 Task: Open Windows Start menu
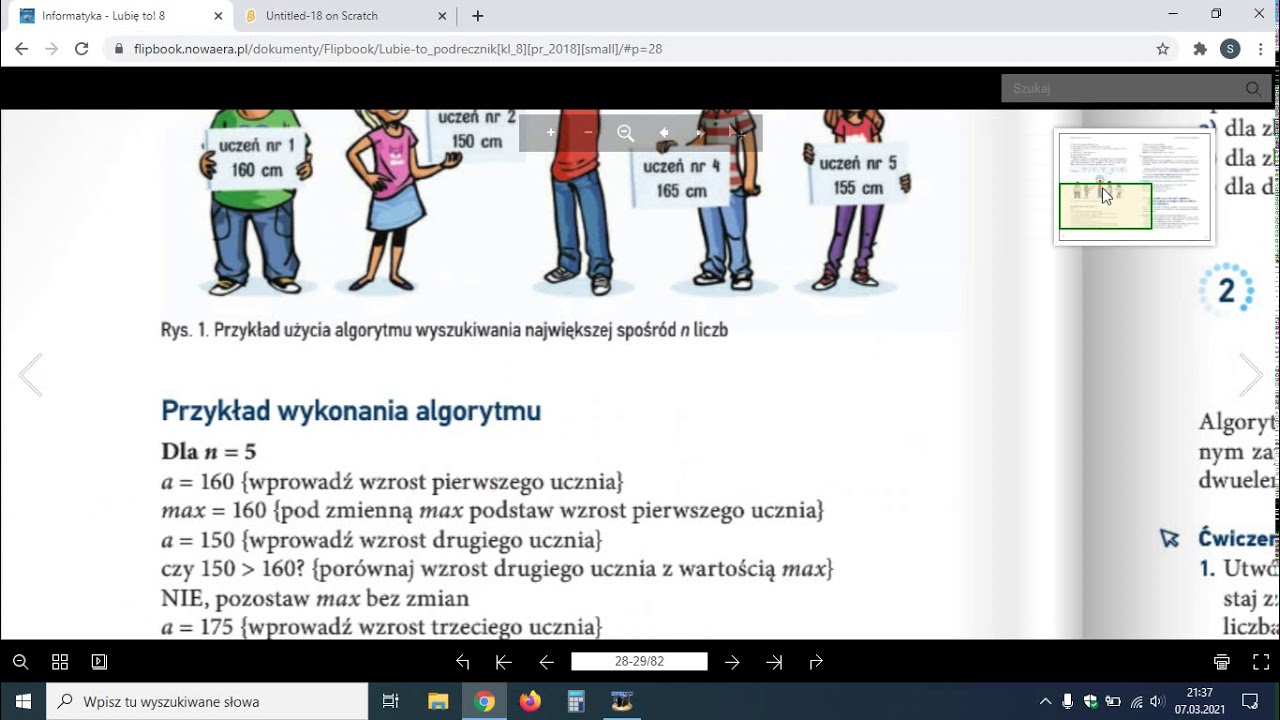(23, 701)
